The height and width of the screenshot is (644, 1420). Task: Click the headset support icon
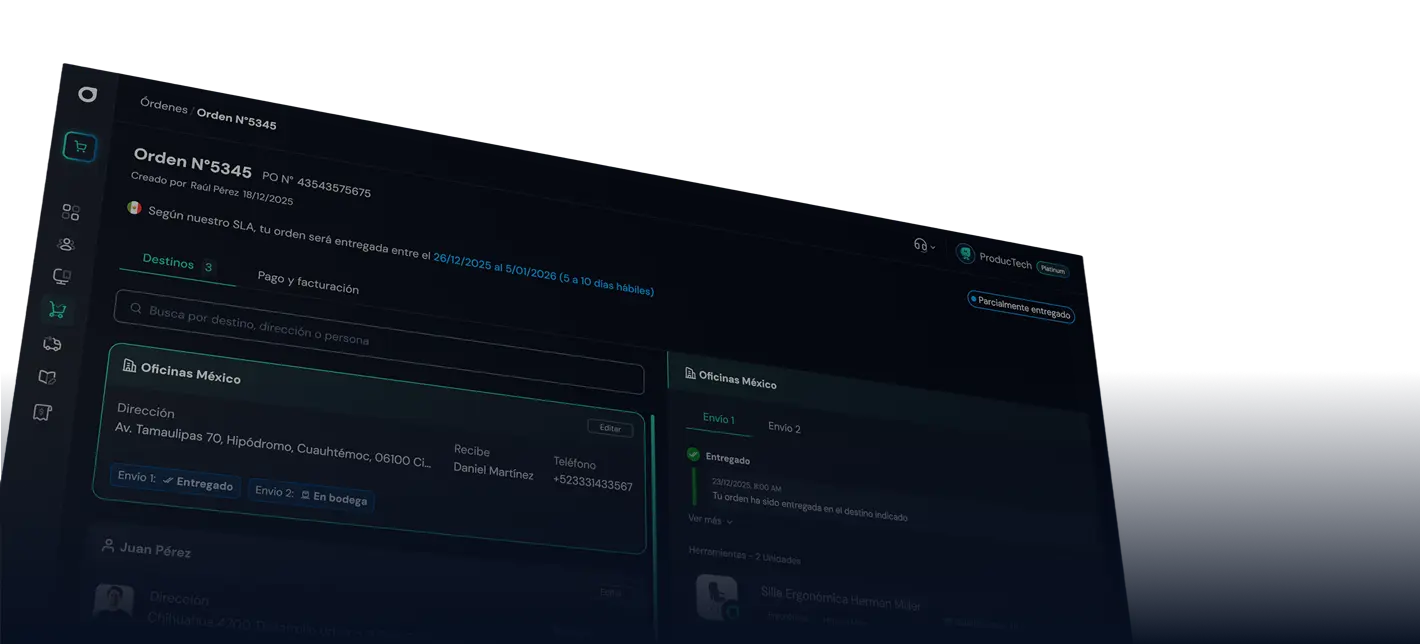pos(920,244)
